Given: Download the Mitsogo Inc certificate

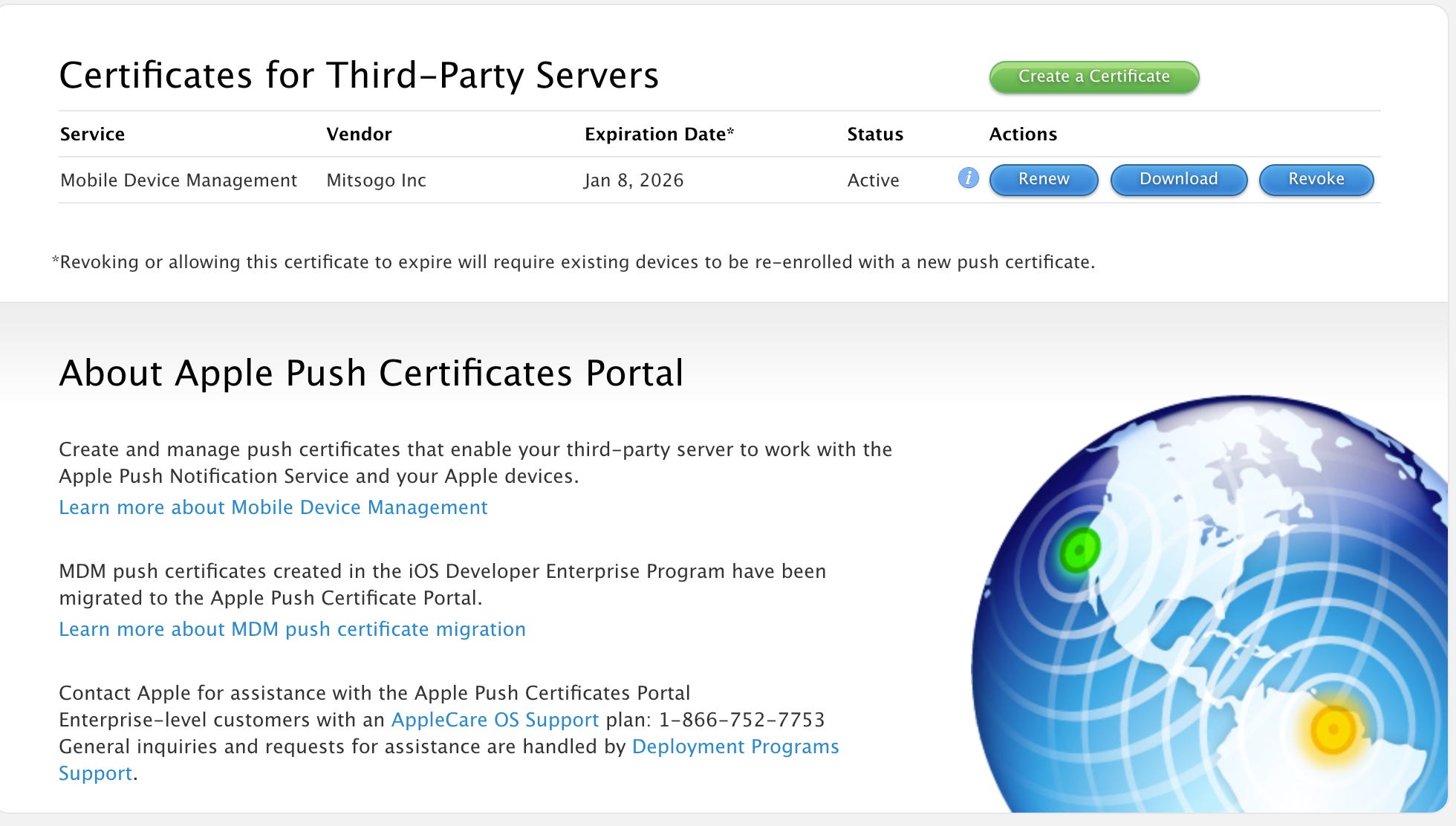Looking at the screenshot, I should click(x=1178, y=179).
